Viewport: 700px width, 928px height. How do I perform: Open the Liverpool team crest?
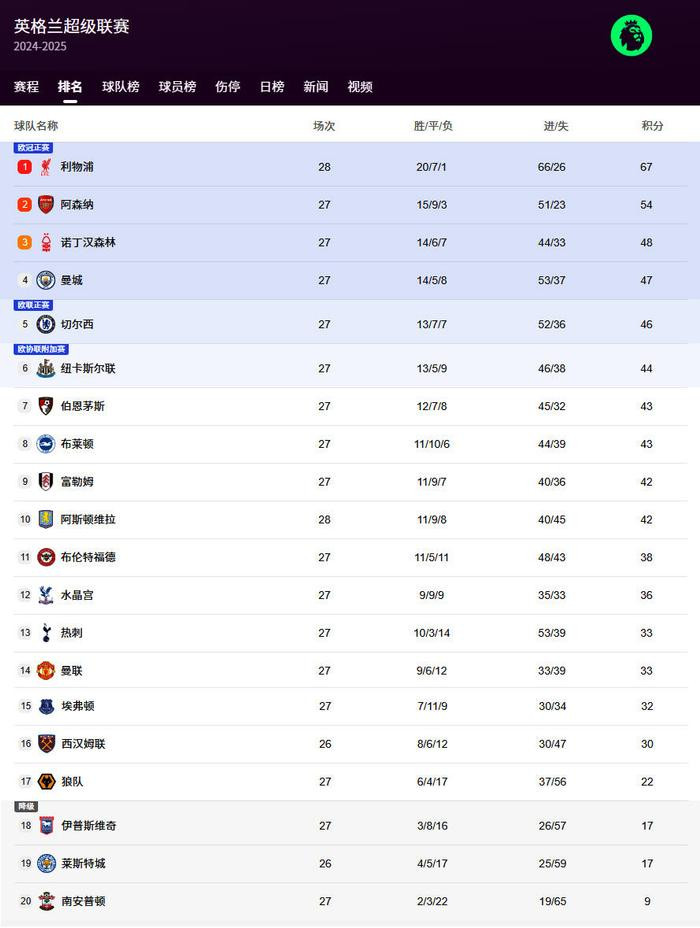pos(46,167)
